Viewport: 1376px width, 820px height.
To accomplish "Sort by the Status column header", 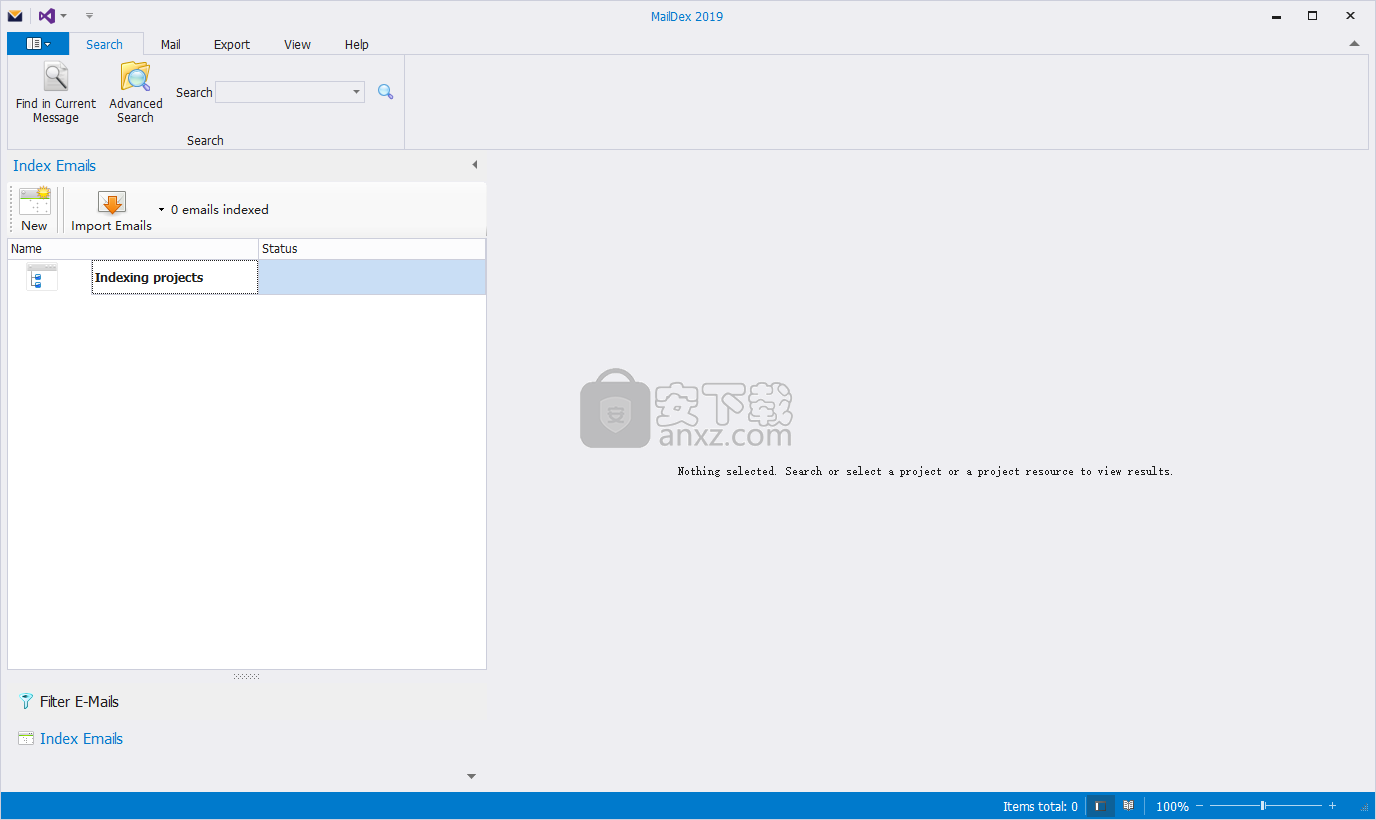I will pyautogui.click(x=372, y=249).
